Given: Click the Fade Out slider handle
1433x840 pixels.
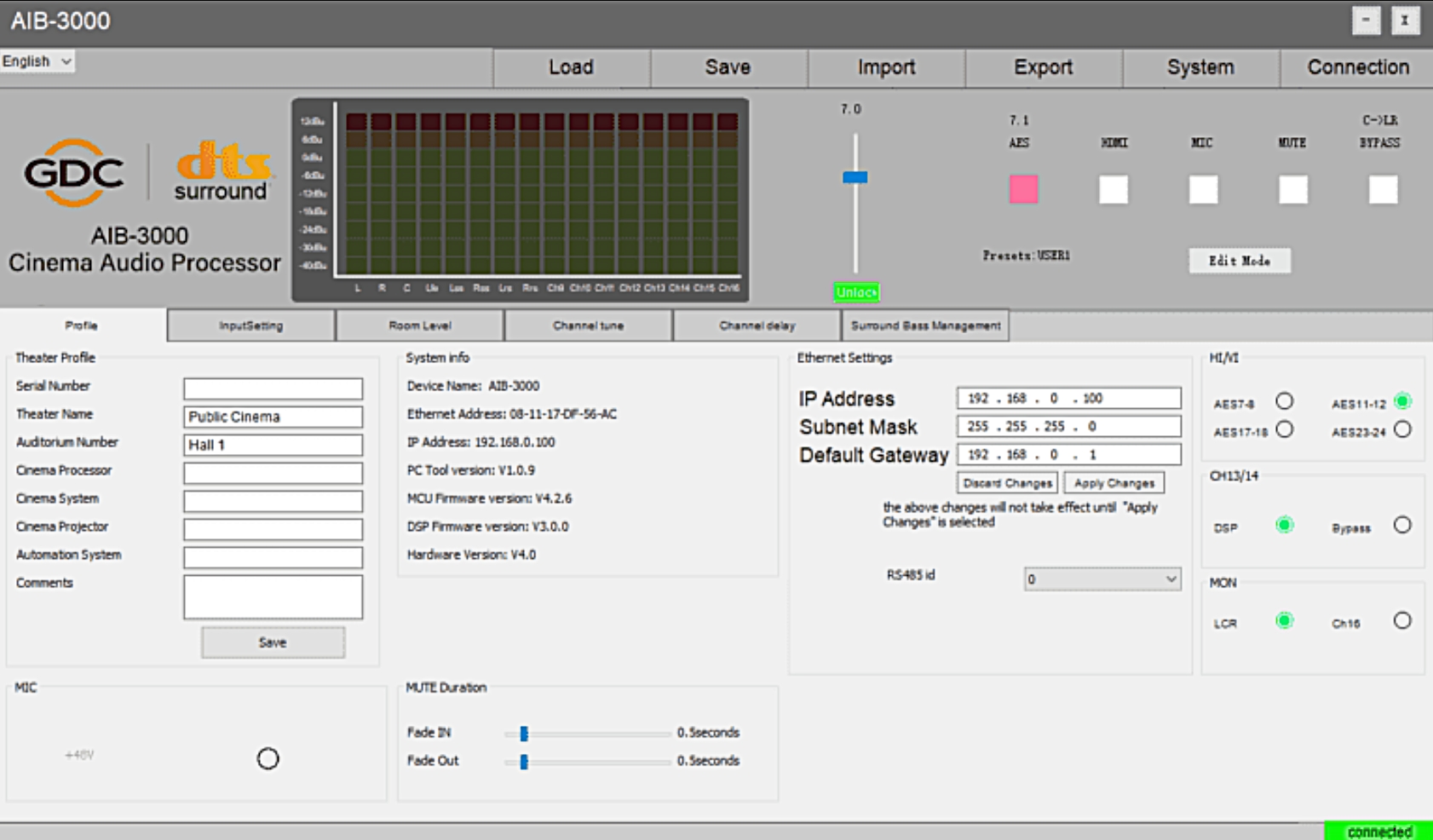Looking at the screenshot, I should pyautogui.click(x=524, y=761).
